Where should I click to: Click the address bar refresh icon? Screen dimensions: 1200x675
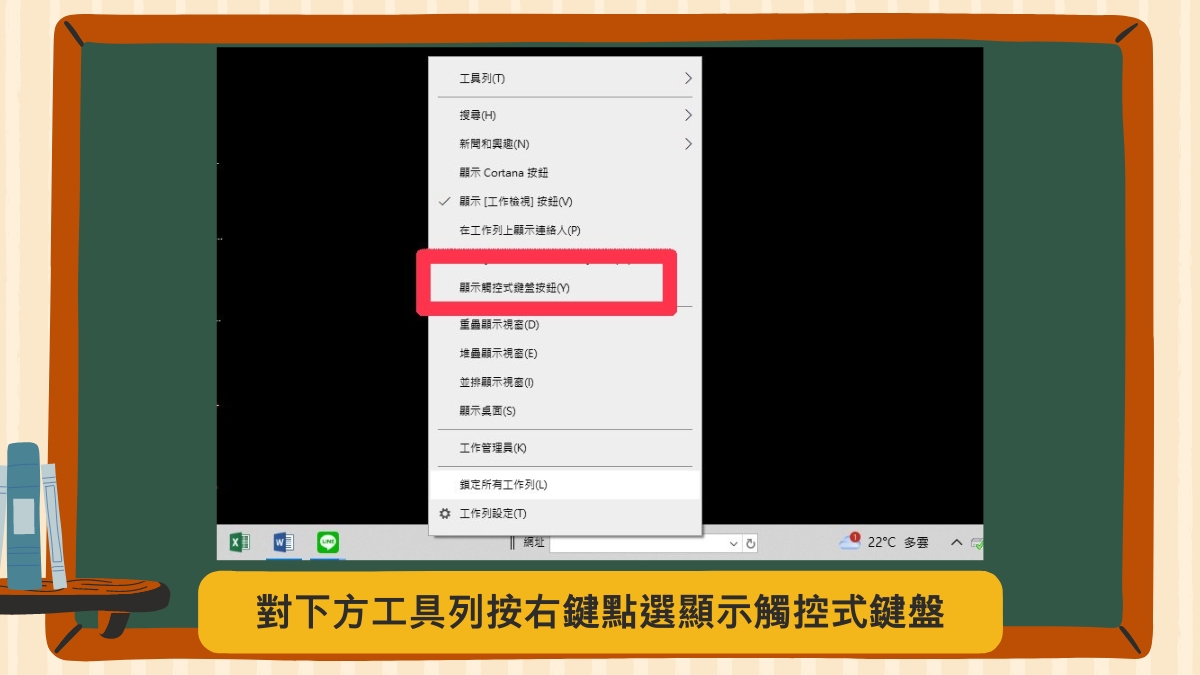pos(751,543)
